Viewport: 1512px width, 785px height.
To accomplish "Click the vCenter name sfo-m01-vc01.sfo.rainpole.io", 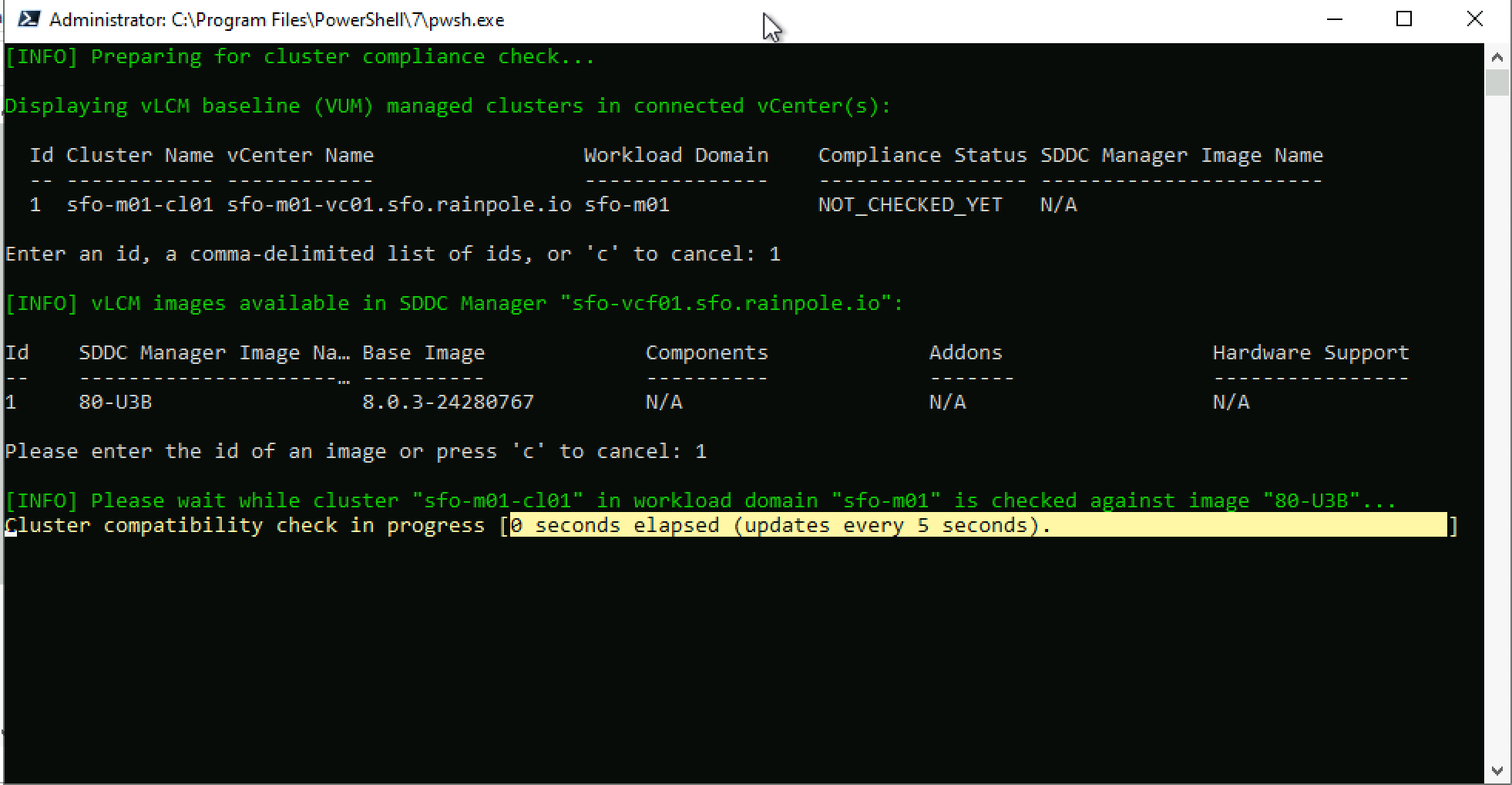I will [x=398, y=205].
